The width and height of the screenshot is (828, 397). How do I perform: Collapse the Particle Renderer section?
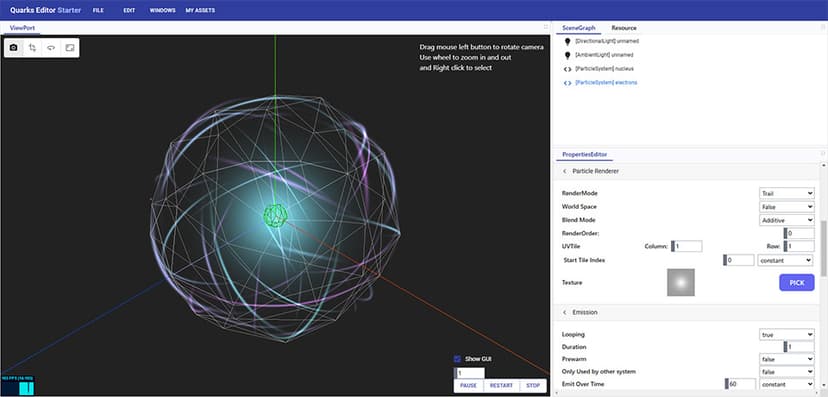pos(564,172)
